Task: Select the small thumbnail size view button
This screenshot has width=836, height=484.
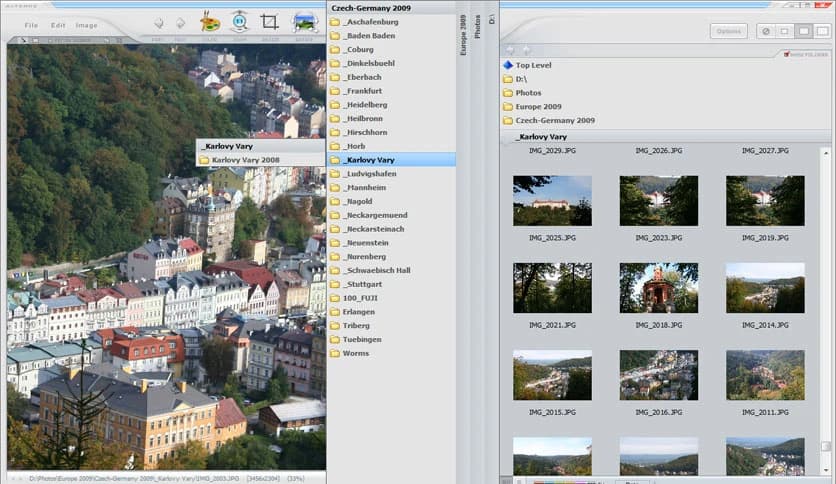Action: pyautogui.click(x=784, y=31)
